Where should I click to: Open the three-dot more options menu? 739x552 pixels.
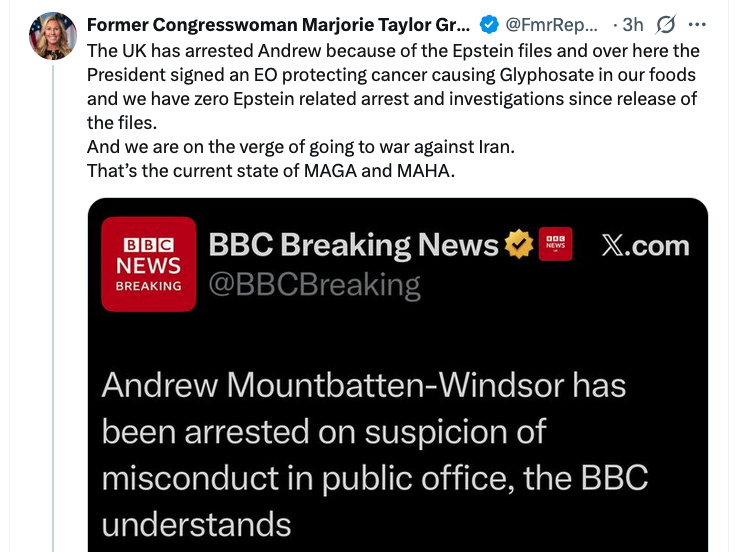click(697, 25)
